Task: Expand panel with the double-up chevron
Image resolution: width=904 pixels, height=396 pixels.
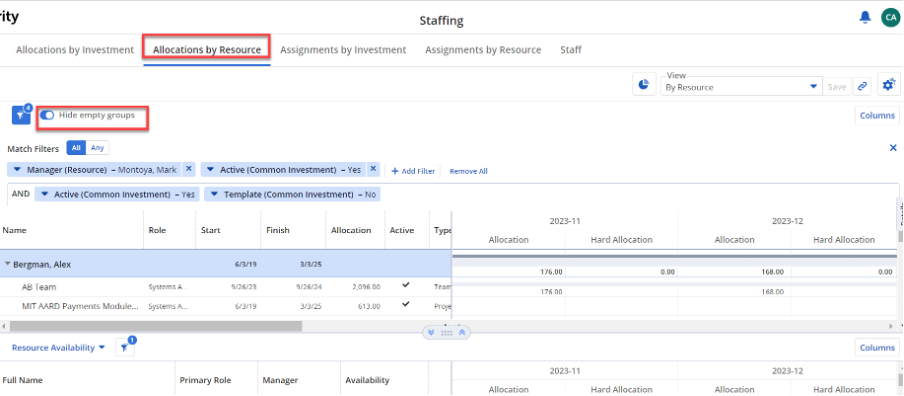Action: point(462,333)
